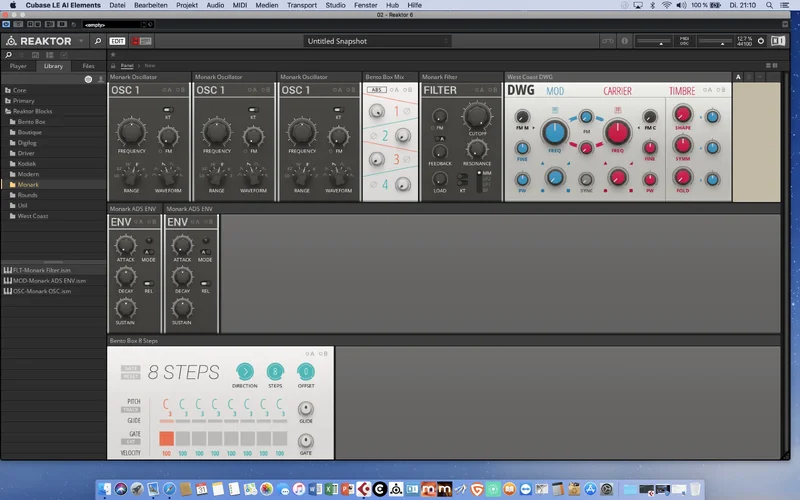Screen dimensions: 800x500
Task: Toggle the ABS switch in Bento Box Mix
Action: point(377,90)
